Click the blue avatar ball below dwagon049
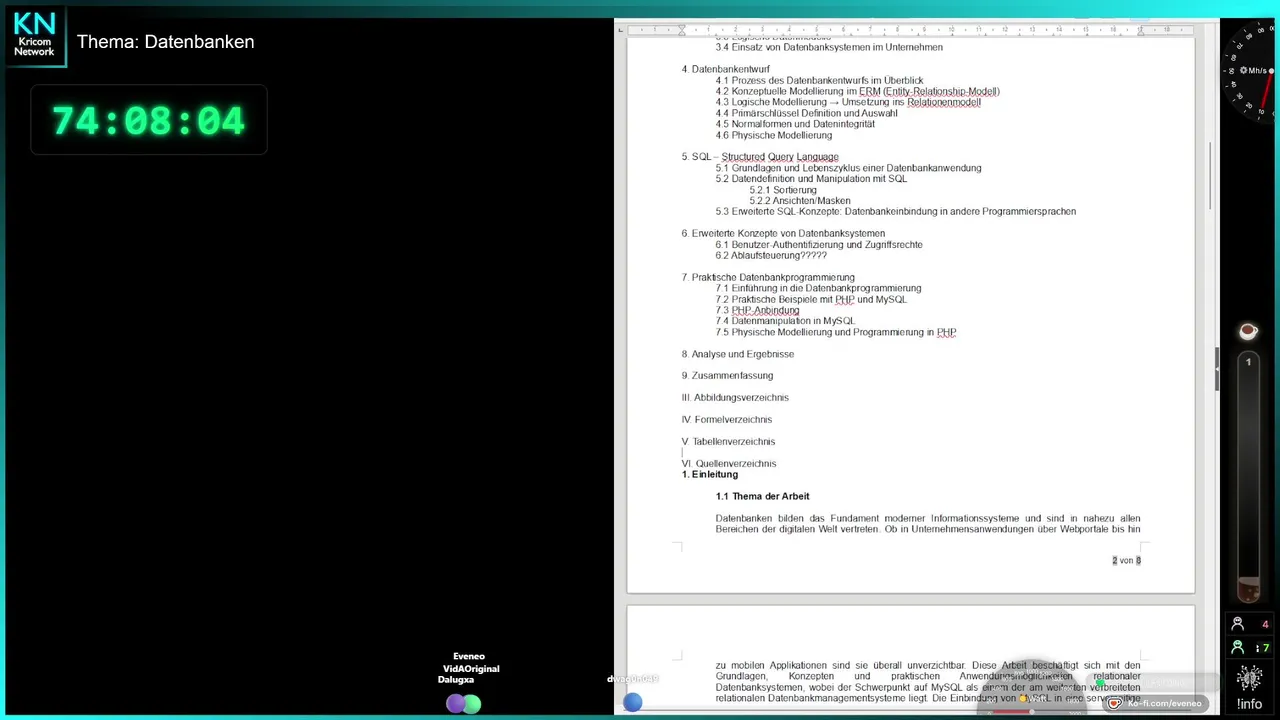The image size is (1280, 720). [632, 703]
